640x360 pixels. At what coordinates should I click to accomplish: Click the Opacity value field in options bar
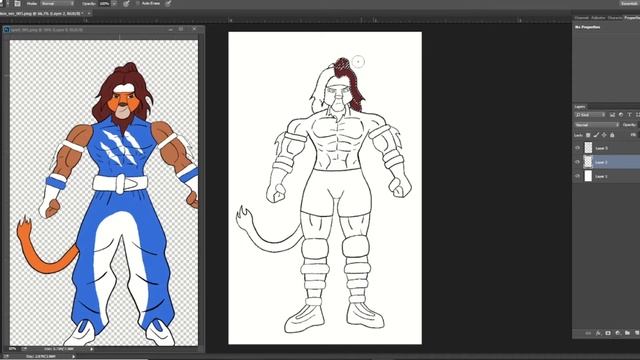pos(104,3)
